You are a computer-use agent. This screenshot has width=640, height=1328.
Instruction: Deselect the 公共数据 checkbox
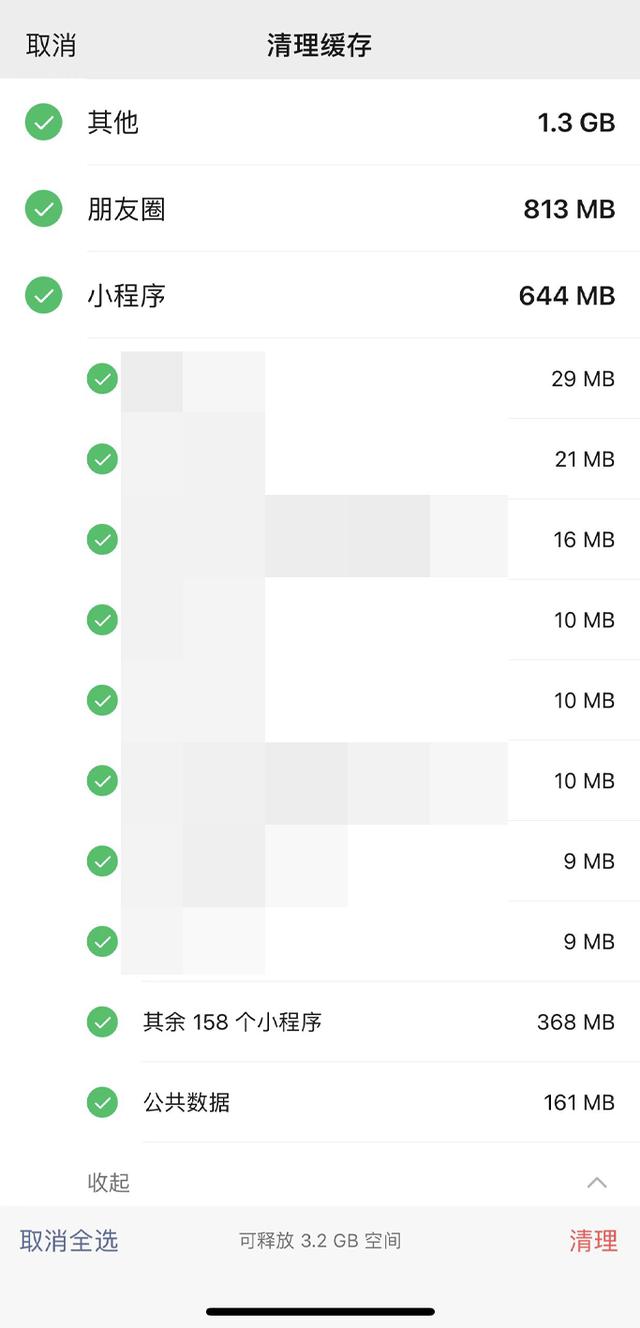pos(102,1102)
